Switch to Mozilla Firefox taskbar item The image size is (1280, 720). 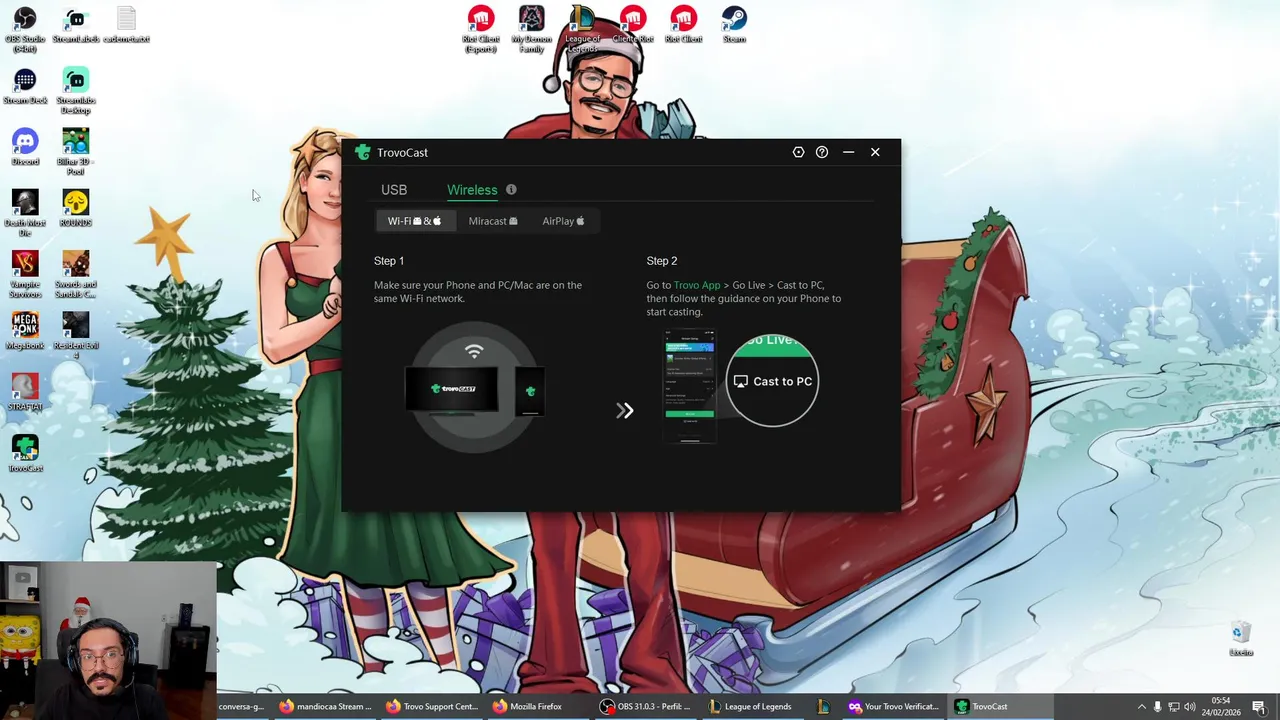(x=538, y=706)
